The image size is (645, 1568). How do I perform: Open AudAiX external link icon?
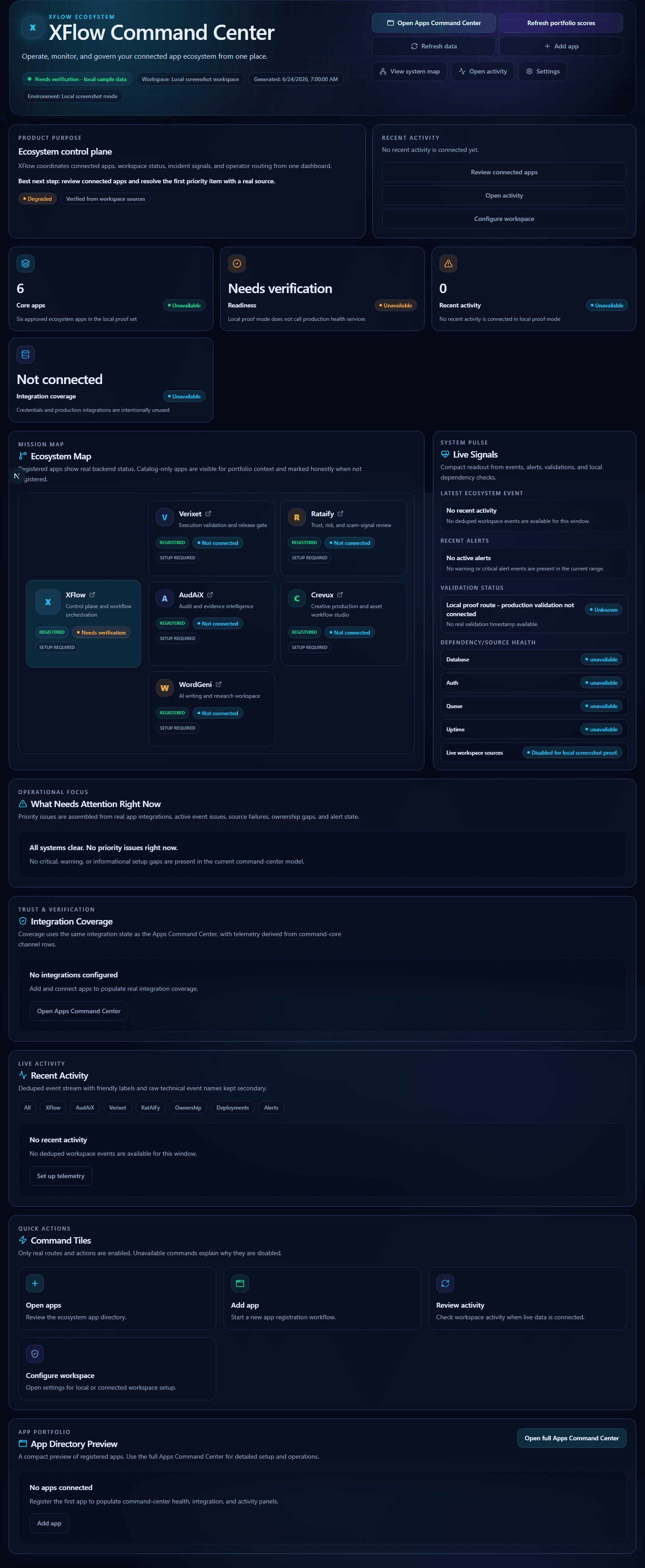[x=210, y=595]
